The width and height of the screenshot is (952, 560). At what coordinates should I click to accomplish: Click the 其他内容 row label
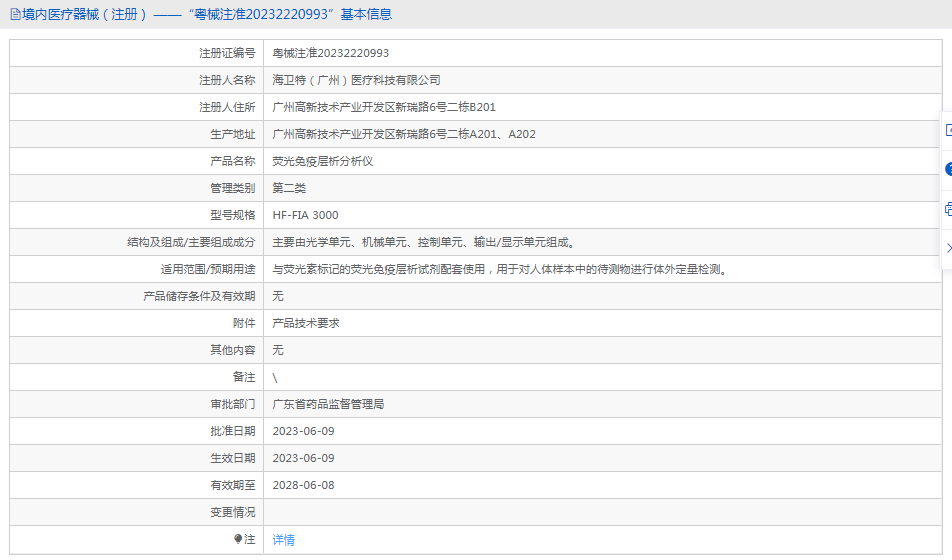[x=233, y=350]
